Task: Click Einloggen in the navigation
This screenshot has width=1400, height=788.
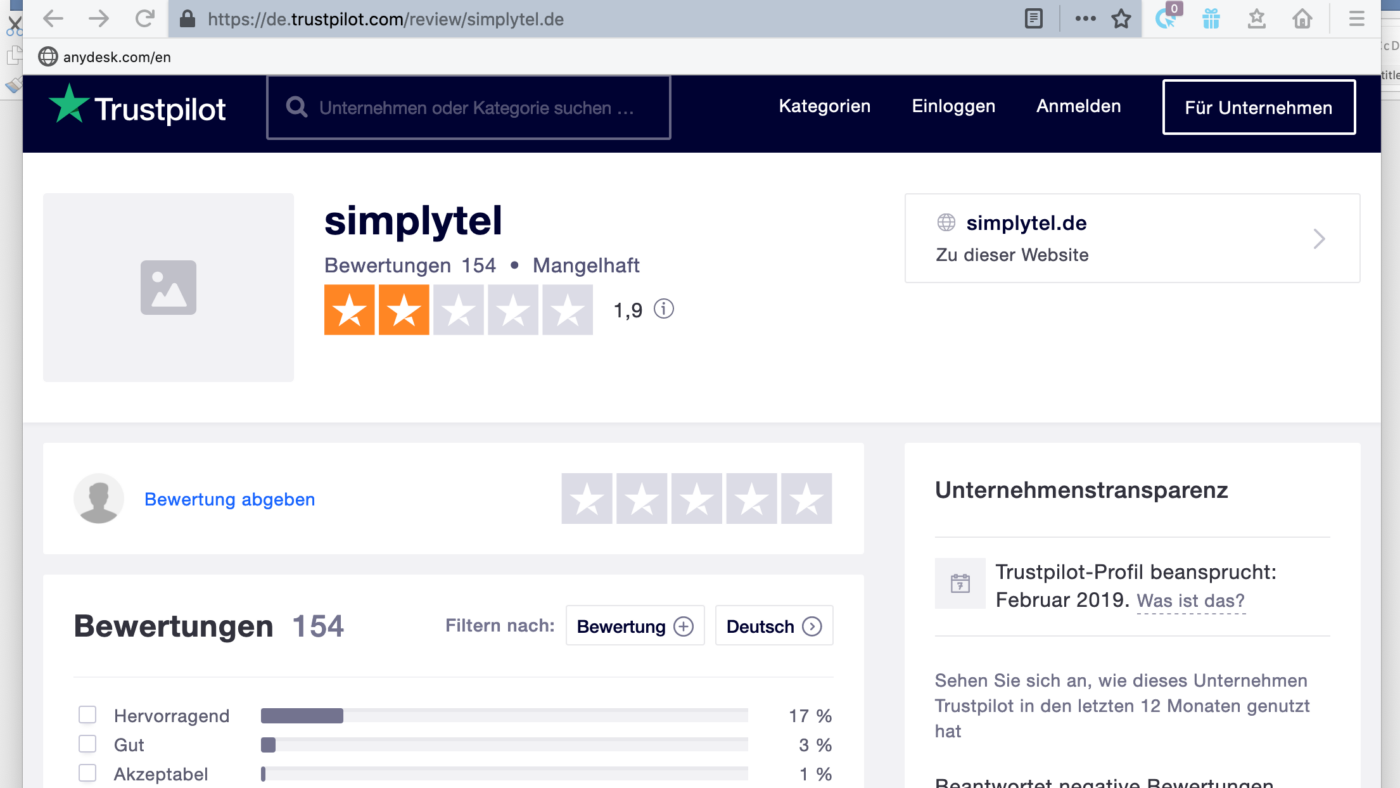Action: coord(953,106)
